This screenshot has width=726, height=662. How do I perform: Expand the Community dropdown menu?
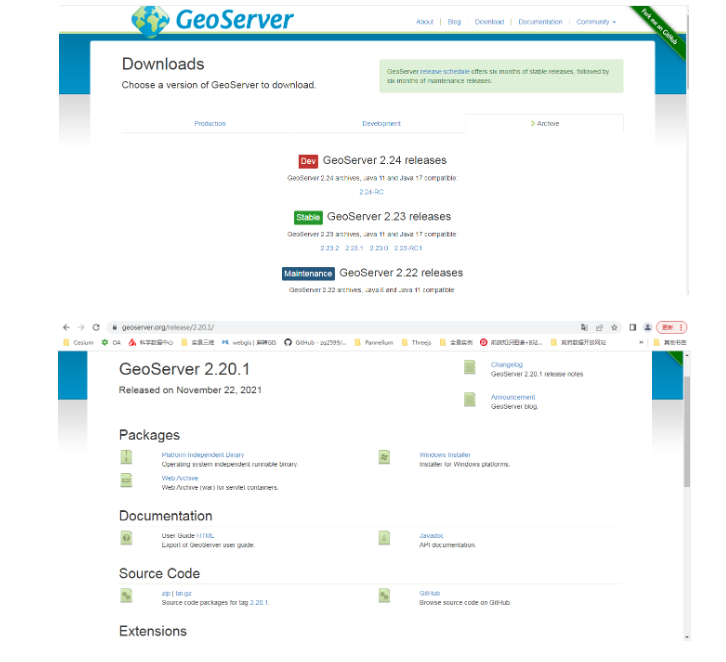point(596,22)
